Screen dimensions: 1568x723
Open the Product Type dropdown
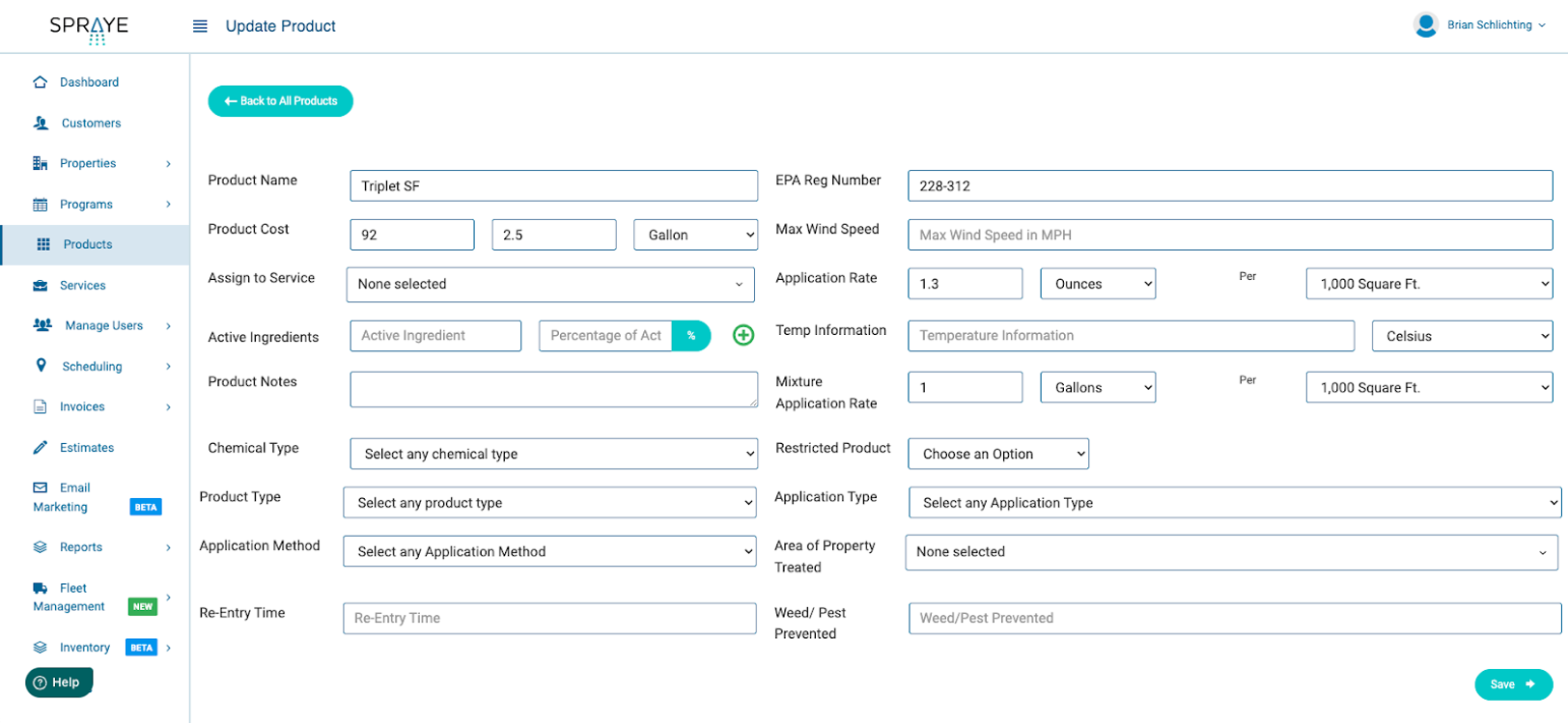[x=550, y=503]
